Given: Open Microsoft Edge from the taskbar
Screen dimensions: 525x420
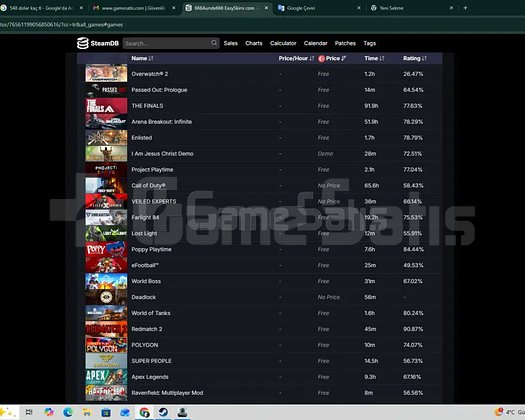Looking at the screenshot, I should click(68, 412).
